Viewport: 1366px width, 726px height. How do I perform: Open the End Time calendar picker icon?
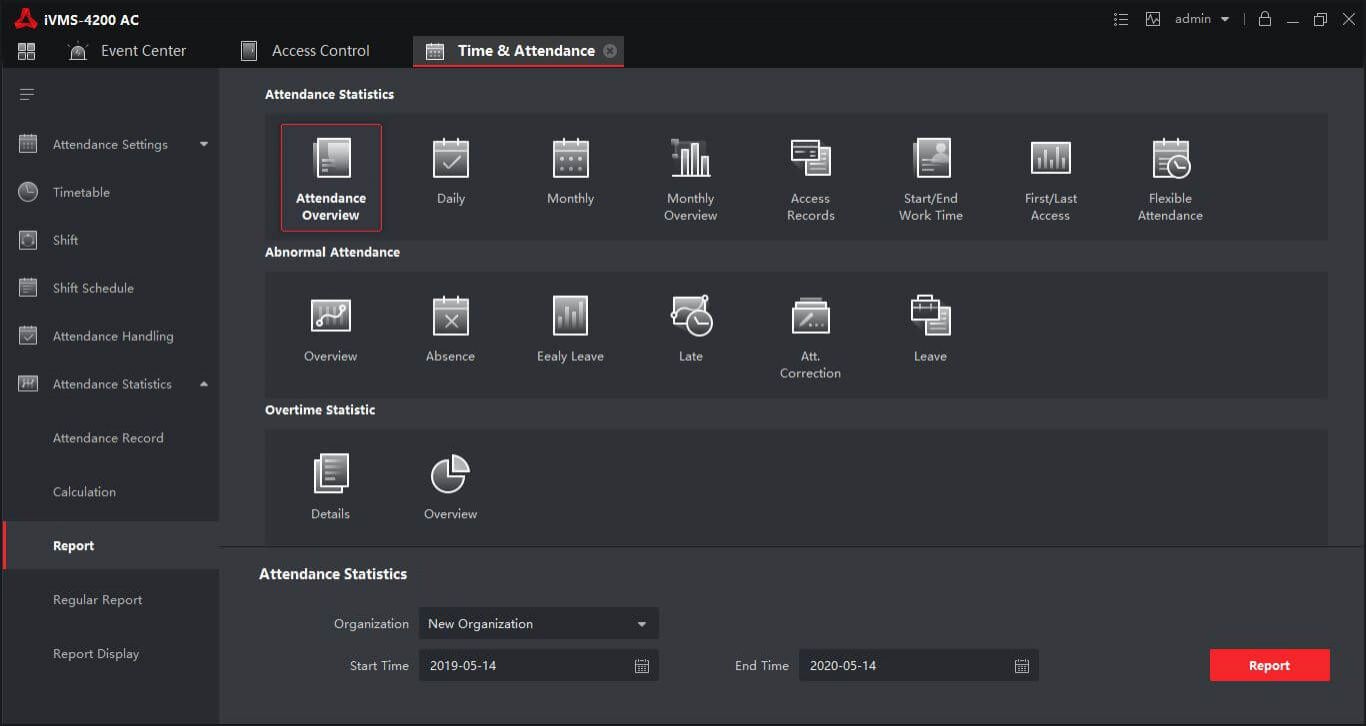click(1022, 666)
